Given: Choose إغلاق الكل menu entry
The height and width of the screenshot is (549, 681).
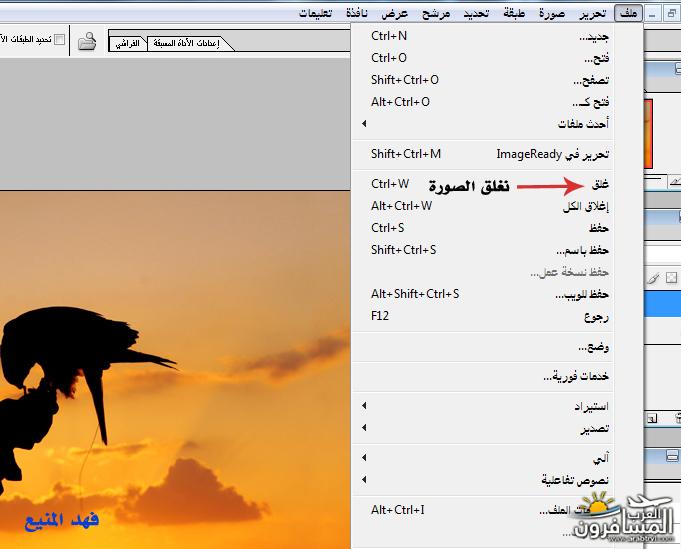Looking at the screenshot, I should coord(483,206).
